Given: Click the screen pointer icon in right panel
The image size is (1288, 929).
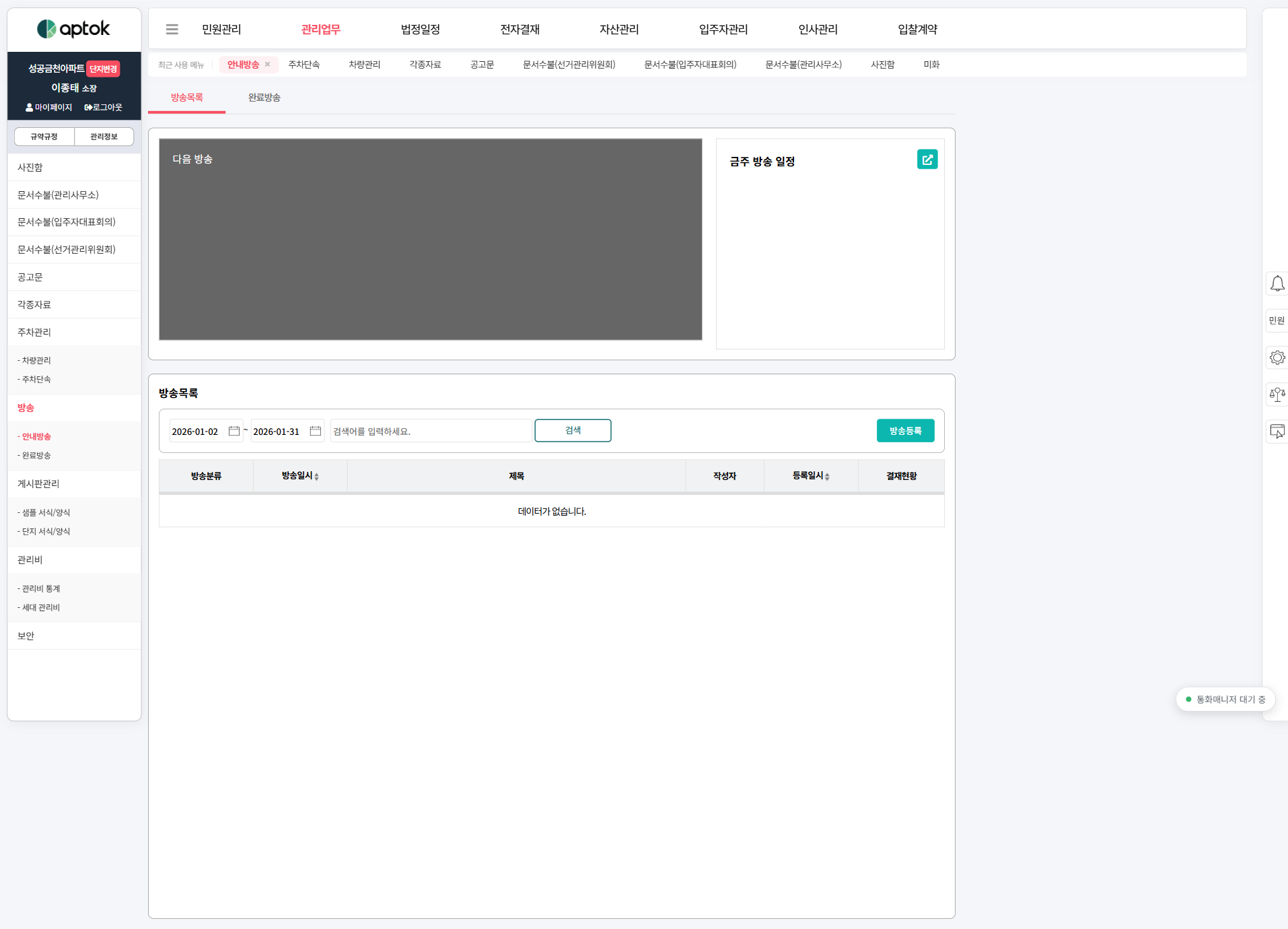Looking at the screenshot, I should coord(1277,432).
